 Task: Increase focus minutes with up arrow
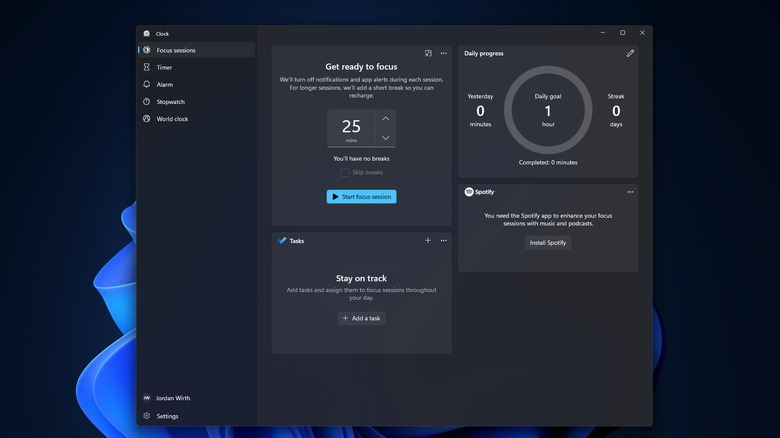(x=386, y=118)
